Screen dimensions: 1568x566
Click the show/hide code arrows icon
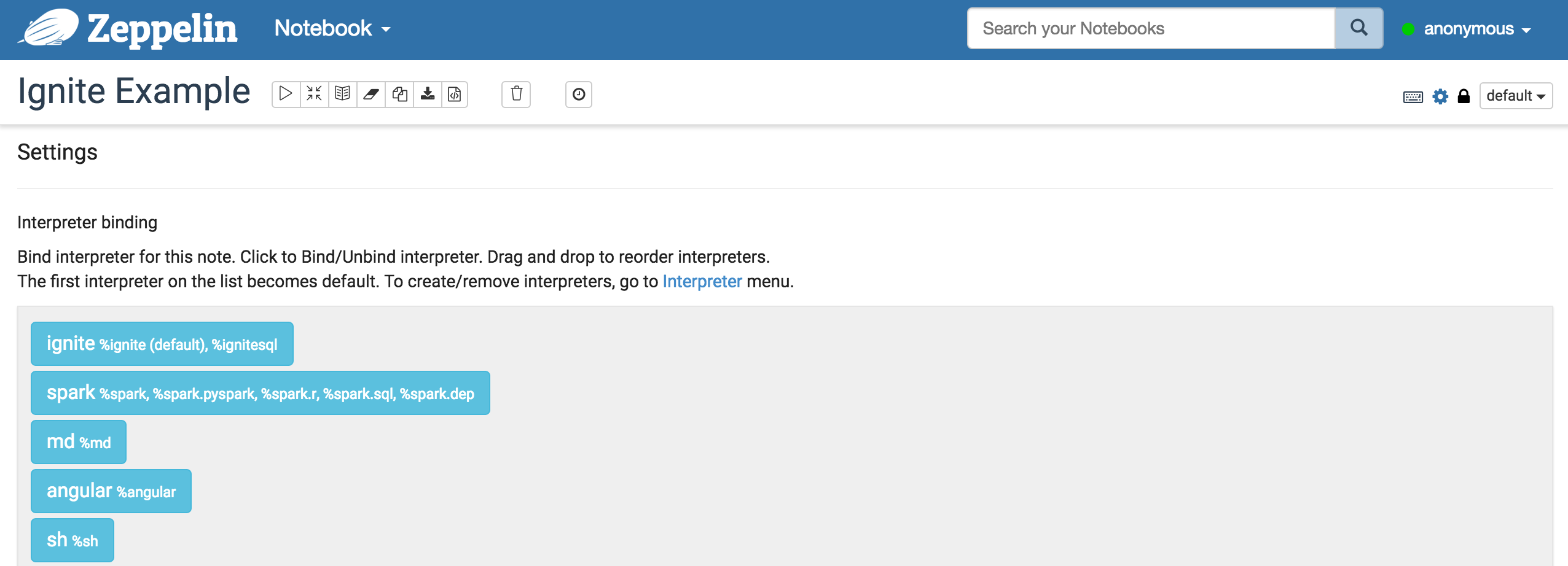click(314, 95)
